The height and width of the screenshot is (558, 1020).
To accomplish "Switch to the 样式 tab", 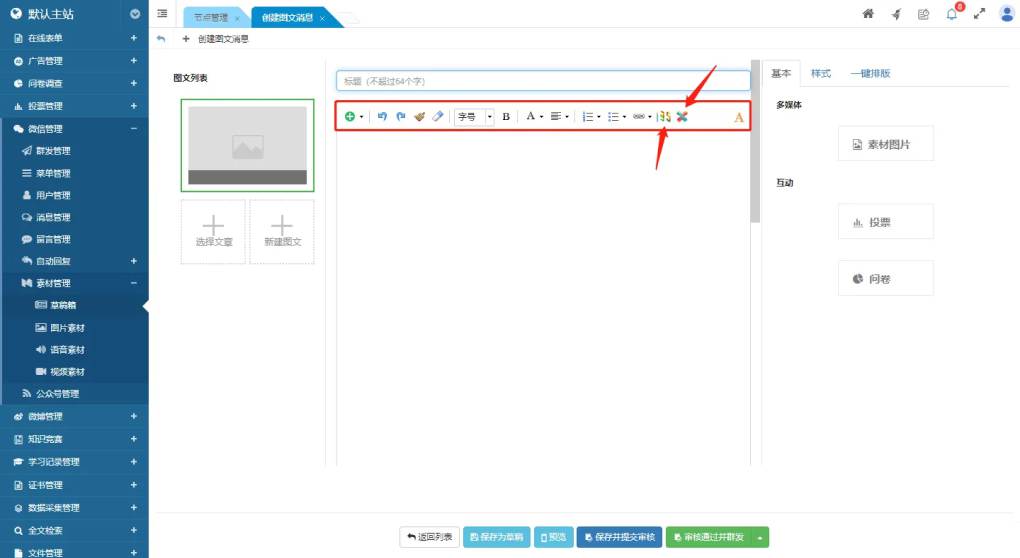I will point(820,74).
